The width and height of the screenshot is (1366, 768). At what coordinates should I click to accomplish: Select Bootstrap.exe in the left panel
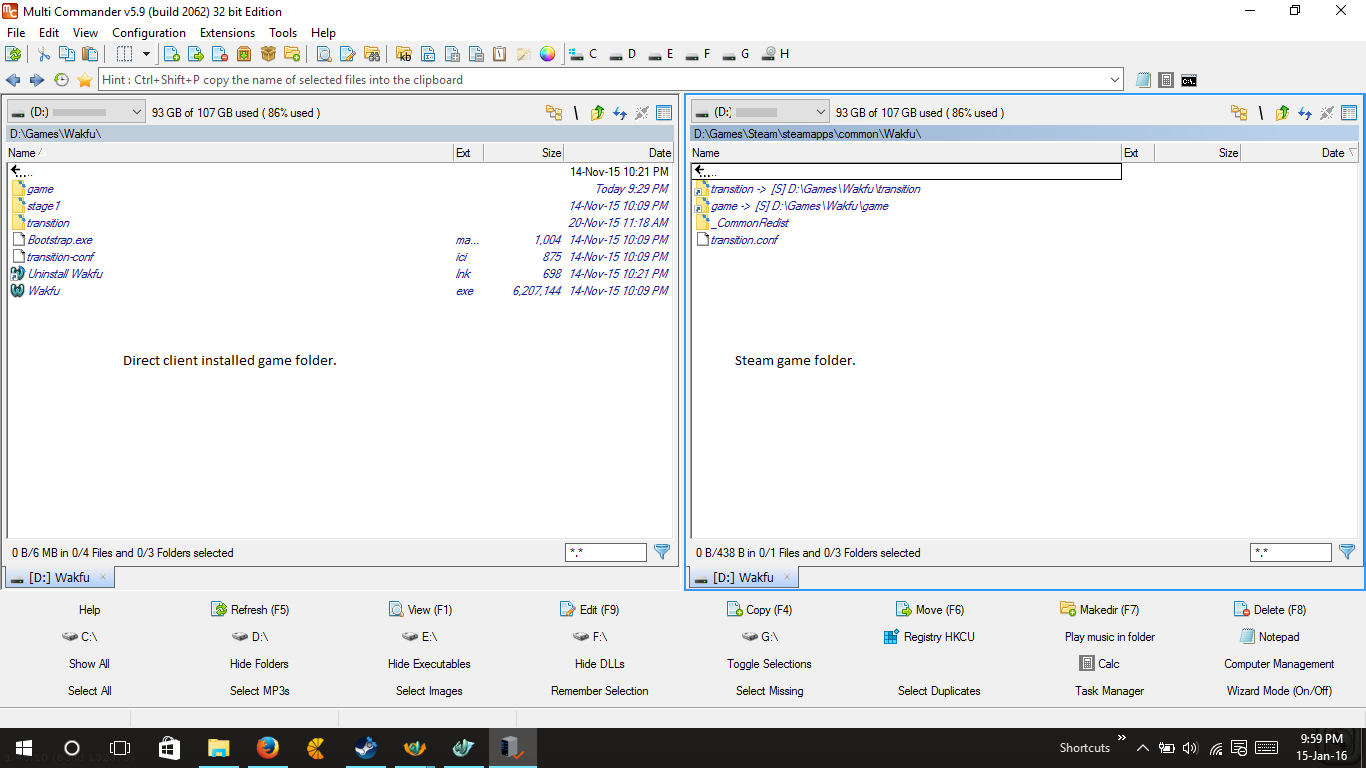pyautogui.click(x=60, y=240)
